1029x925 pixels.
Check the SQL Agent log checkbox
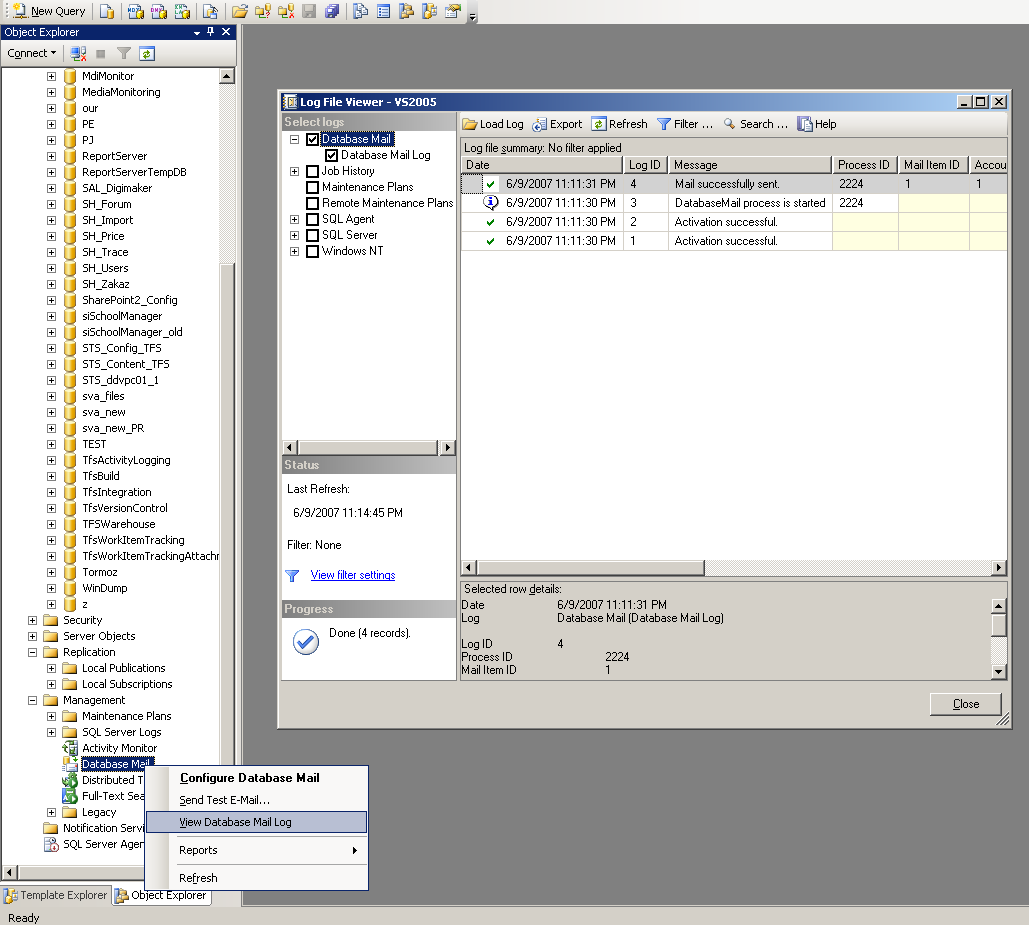312,219
